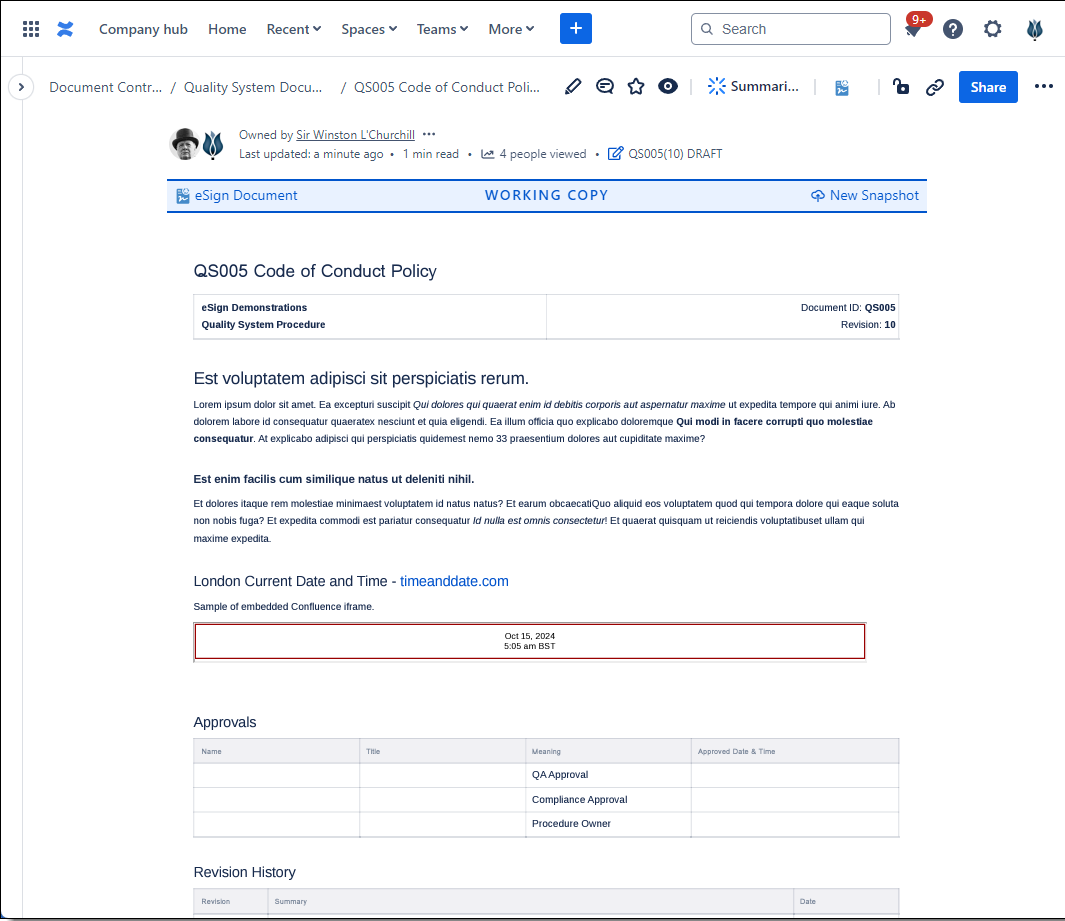The width and height of the screenshot is (1065, 921).
Task: Click the edit pencil icon
Action: 573,87
